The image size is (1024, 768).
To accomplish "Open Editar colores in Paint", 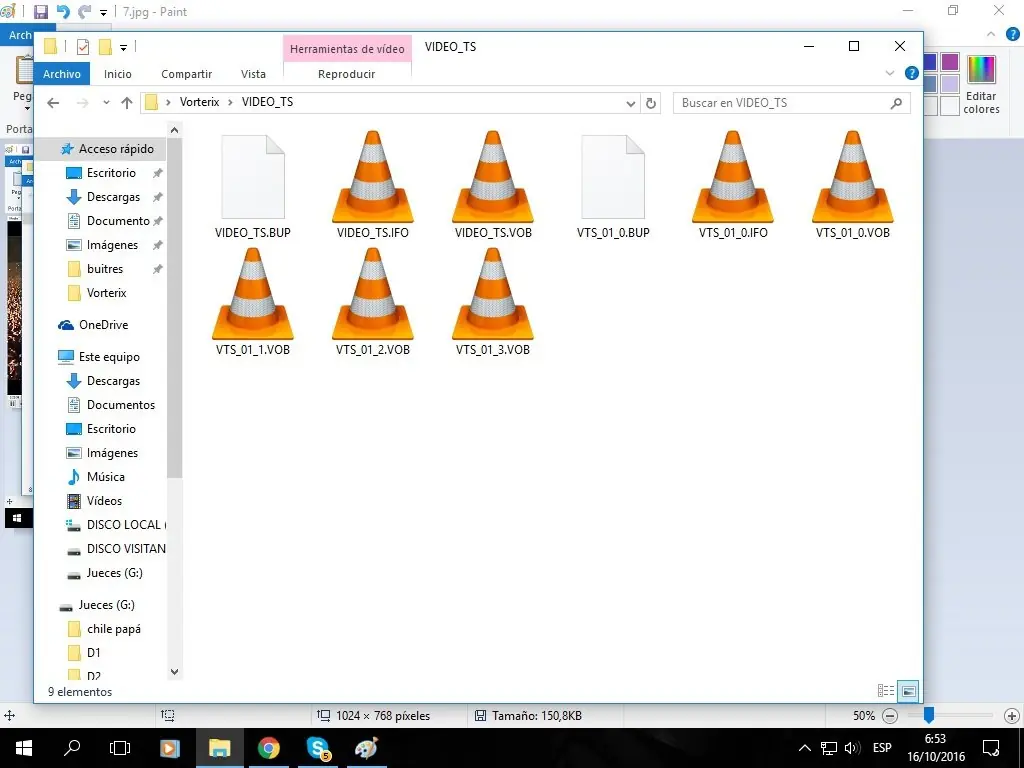I will pyautogui.click(x=981, y=85).
